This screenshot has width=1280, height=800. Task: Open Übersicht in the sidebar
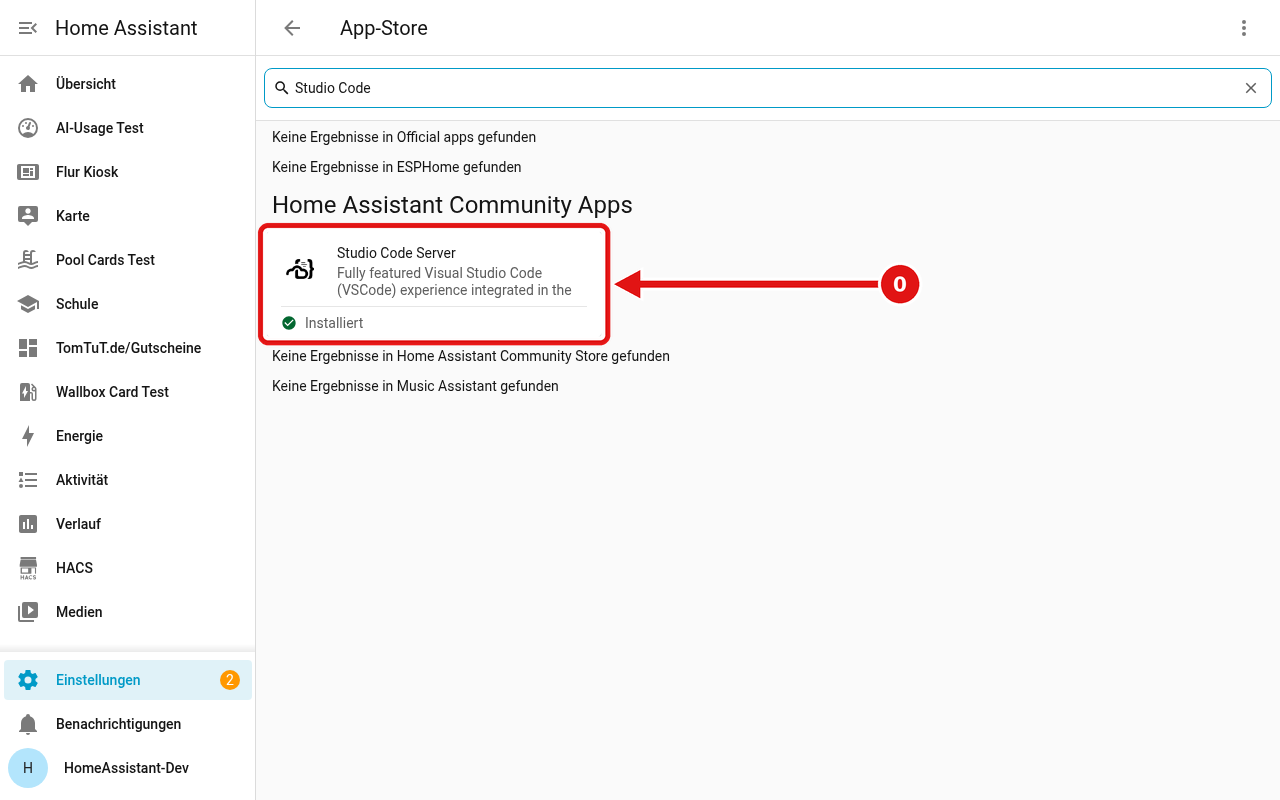[x=128, y=84]
